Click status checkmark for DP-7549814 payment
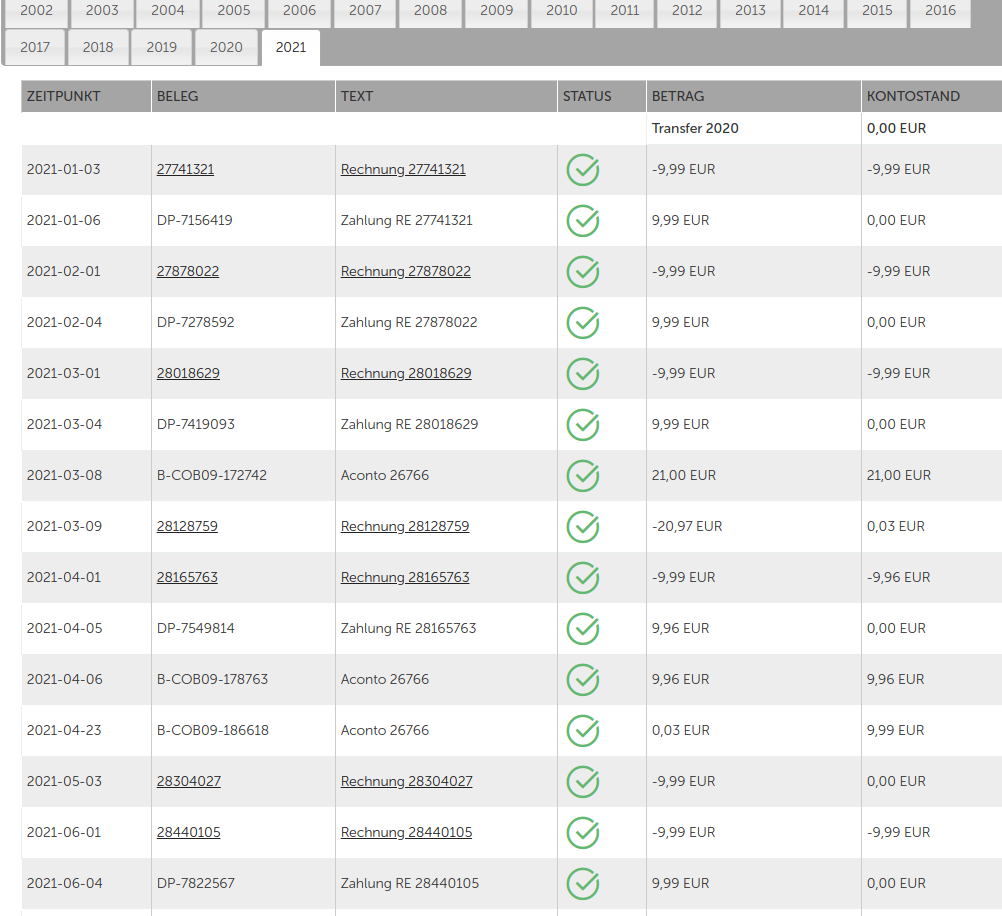1002x916 pixels. (583, 629)
